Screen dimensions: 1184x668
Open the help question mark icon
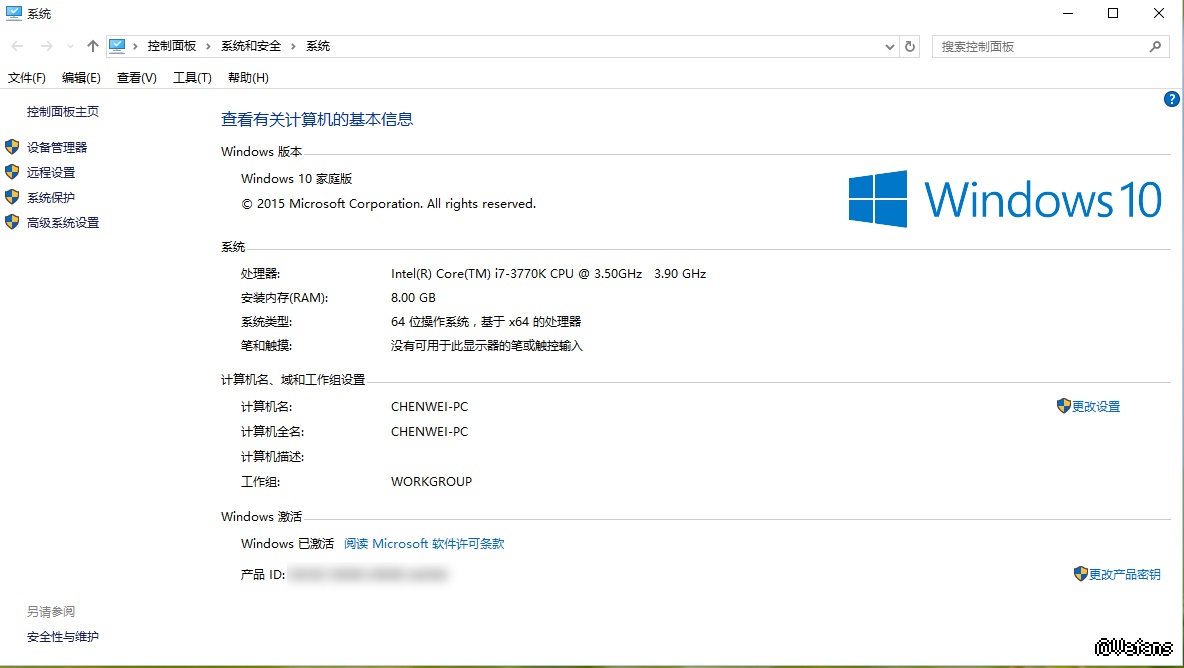(x=1171, y=99)
